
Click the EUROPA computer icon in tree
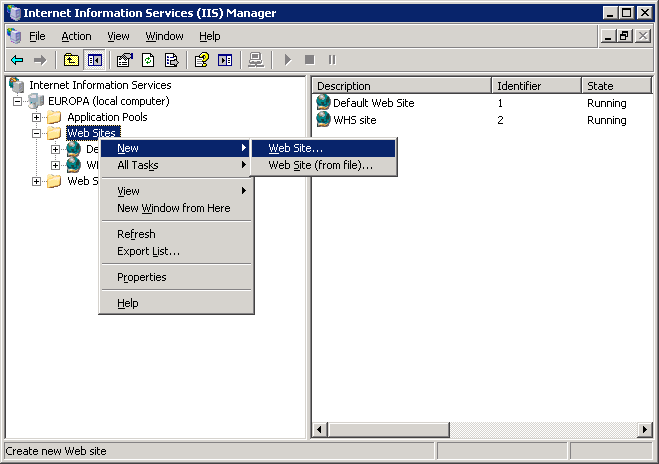coord(36,101)
